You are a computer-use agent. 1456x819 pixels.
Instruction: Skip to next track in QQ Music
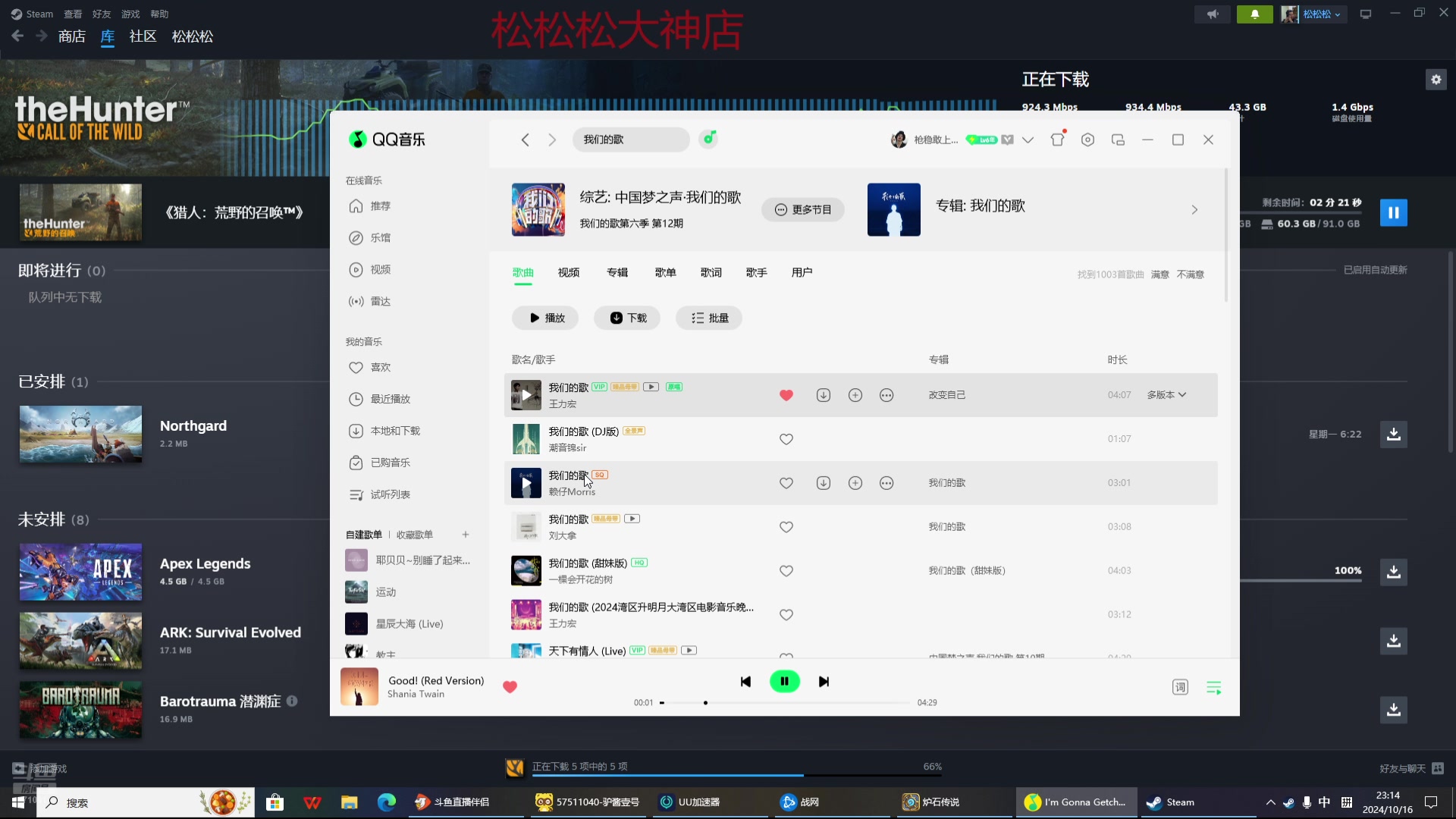point(824,682)
